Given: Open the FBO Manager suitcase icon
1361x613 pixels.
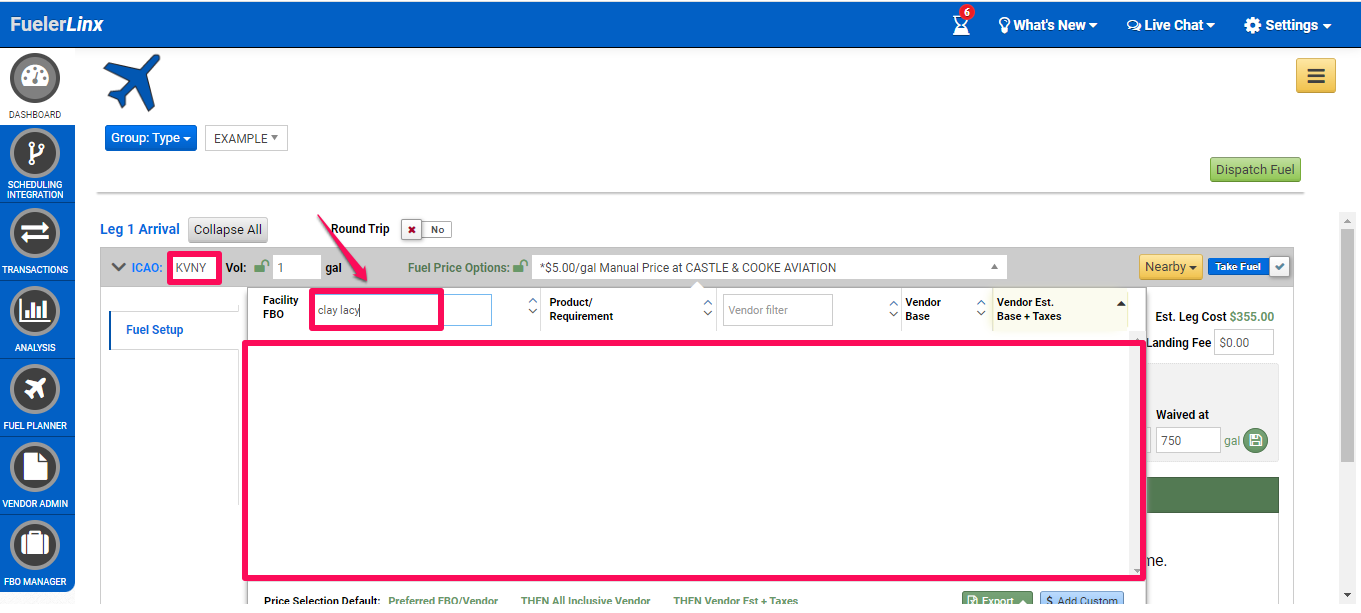Looking at the screenshot, I should point(35,546).
